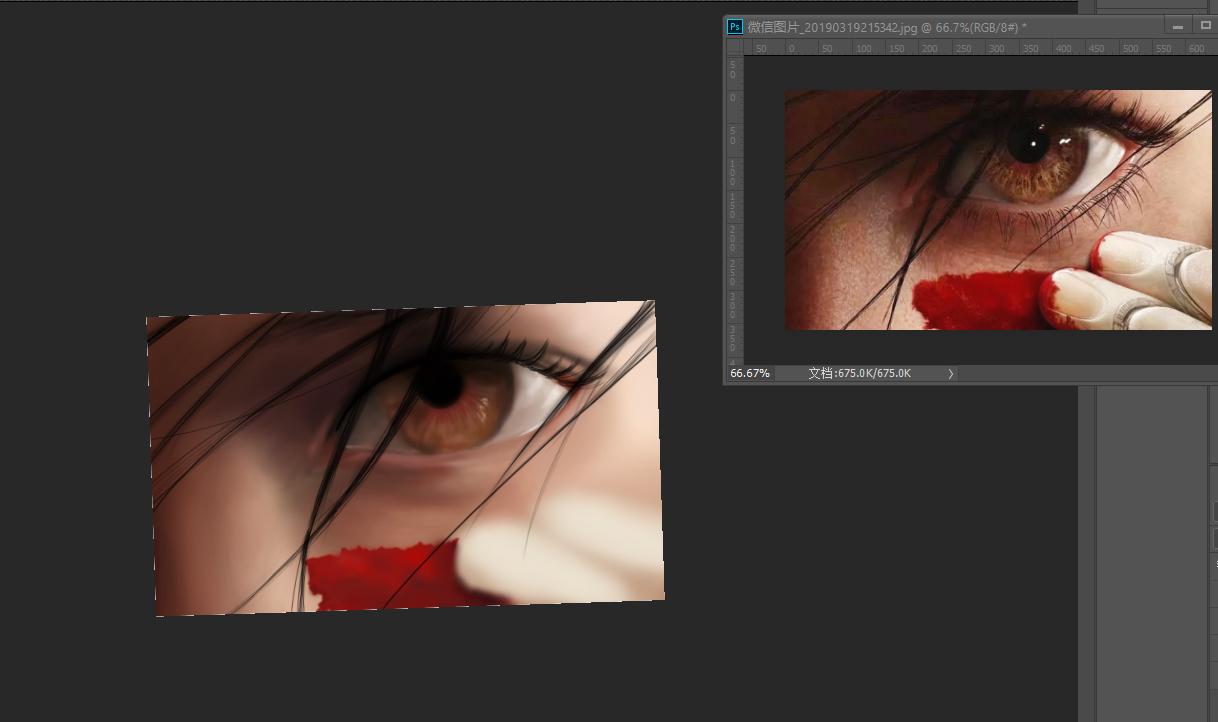Image resolution: width=1218 pixels, height=722 pixels.
Task: Click the rotated painted eye artwork
Action: [405, 459]
